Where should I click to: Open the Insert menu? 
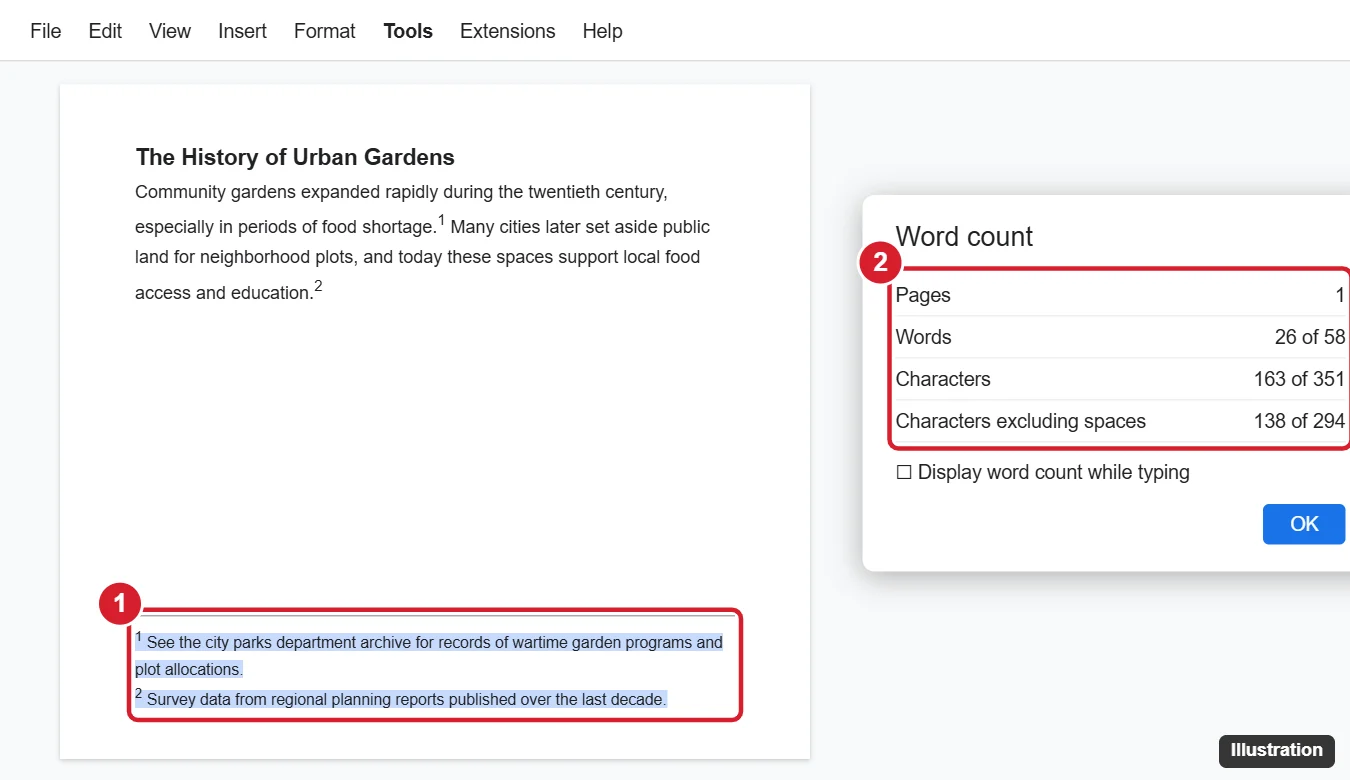pos(242,31)
